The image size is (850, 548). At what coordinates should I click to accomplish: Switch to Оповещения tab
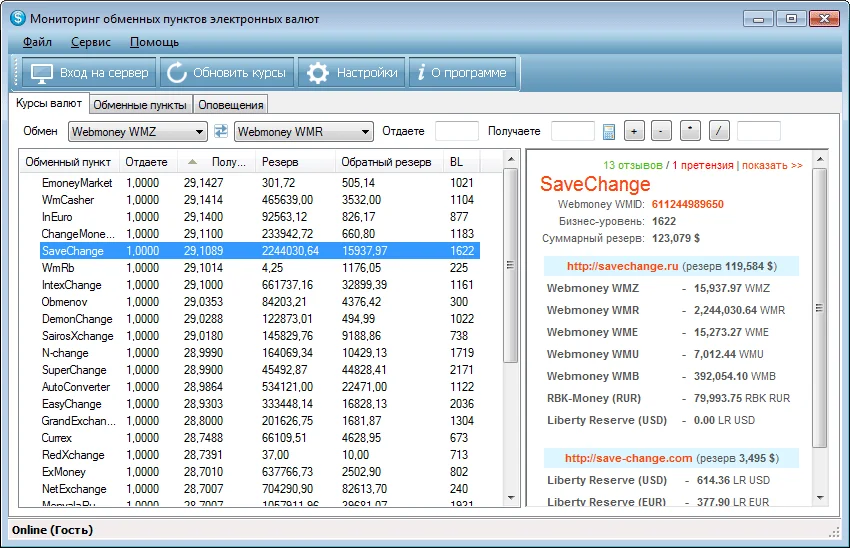pyautogui.click(x=231, y=105)
